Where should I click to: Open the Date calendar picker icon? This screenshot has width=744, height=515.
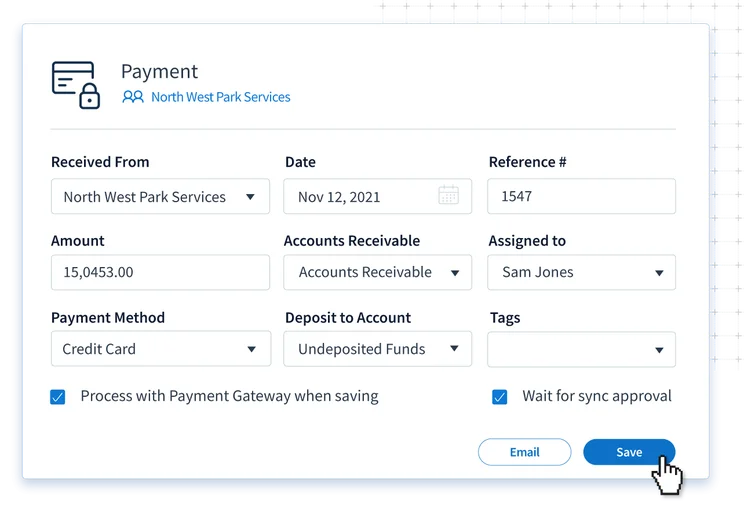[448, 195]
